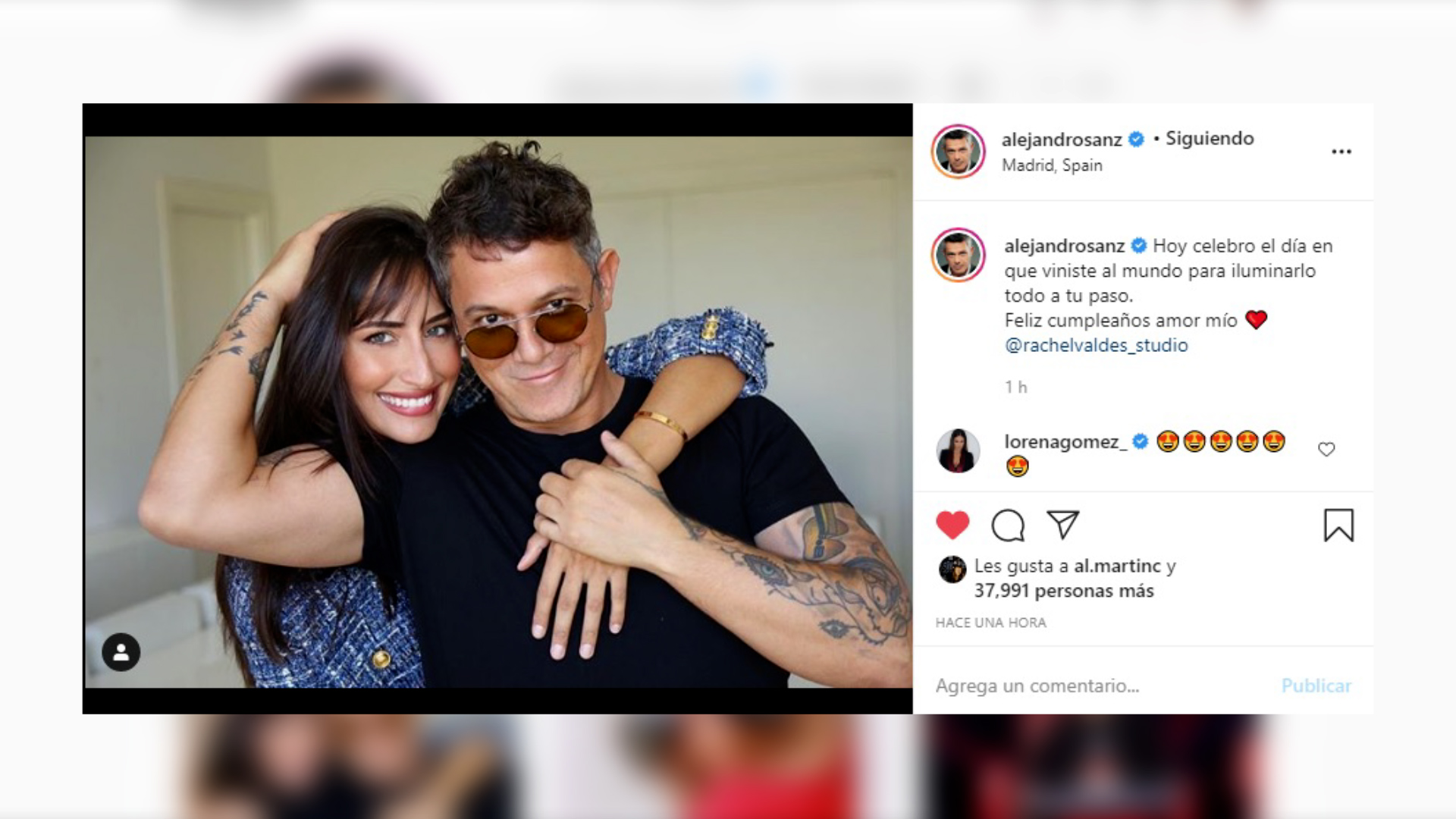Screen dimensions: 1456x819
Task: Click the Publicar button
Action: point(1316,686)
